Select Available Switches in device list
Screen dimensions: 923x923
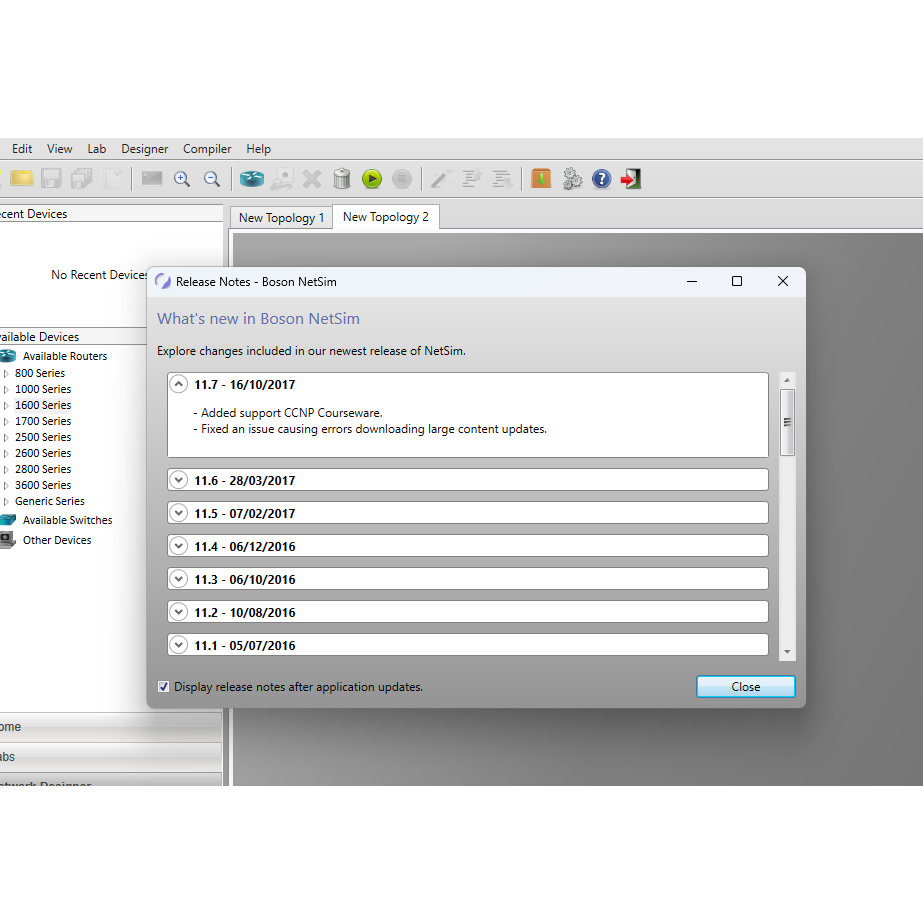coord(67,520)
